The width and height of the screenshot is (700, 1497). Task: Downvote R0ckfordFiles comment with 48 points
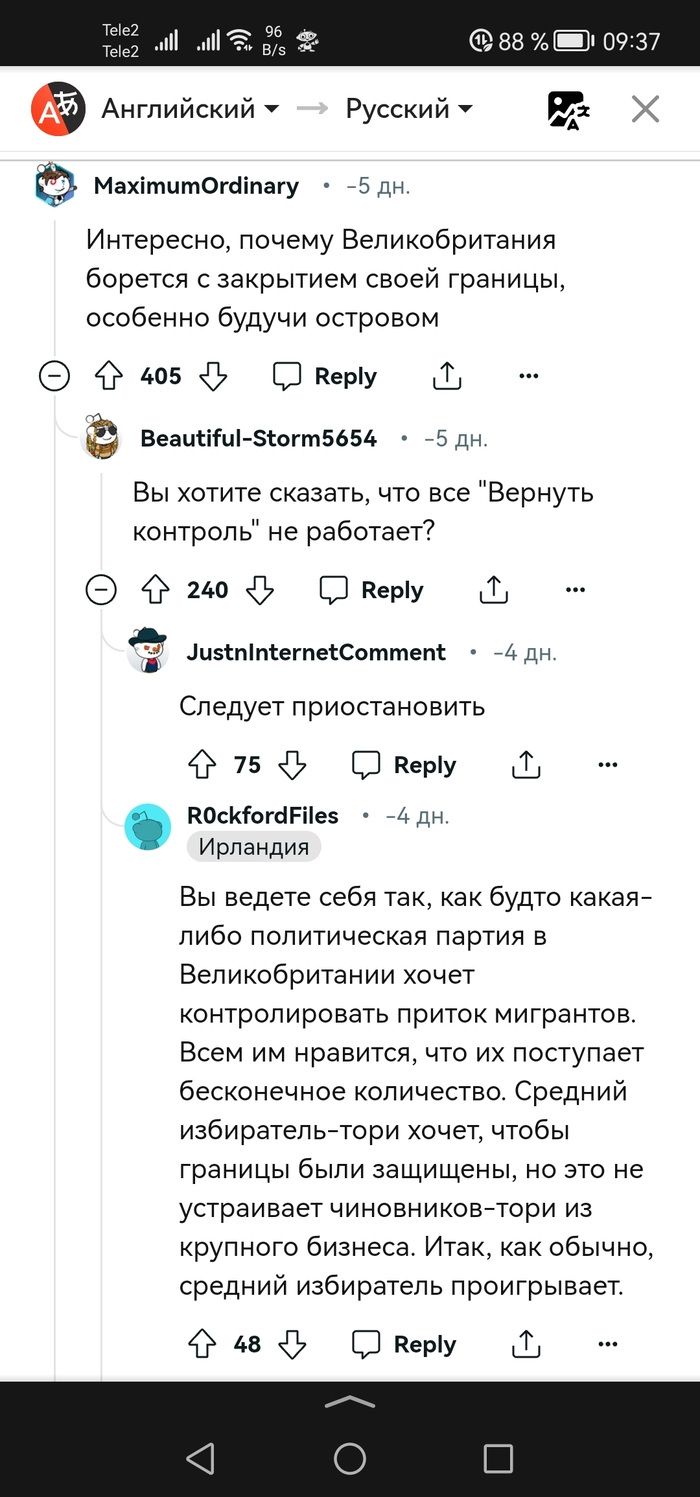click(292, 1345)
